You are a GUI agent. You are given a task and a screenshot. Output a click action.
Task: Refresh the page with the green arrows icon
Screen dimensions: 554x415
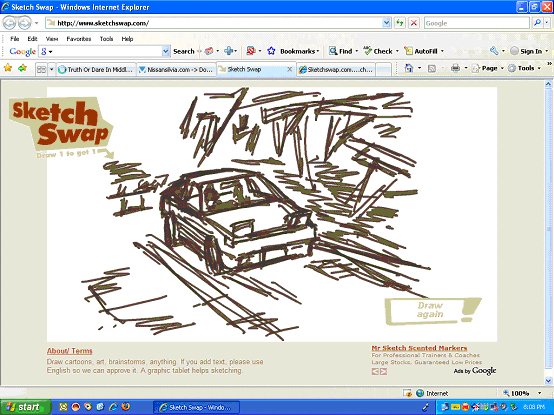click(x=400, y=23)
